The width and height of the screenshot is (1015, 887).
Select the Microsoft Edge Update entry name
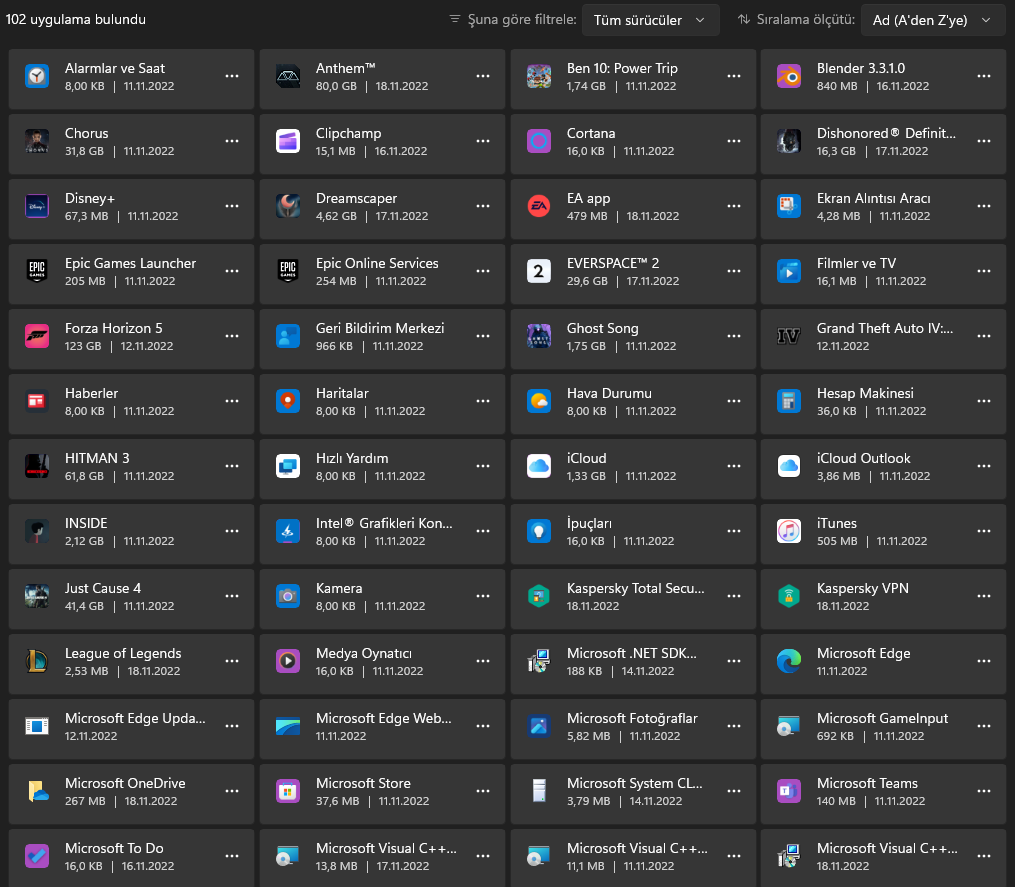pos(135,719)
